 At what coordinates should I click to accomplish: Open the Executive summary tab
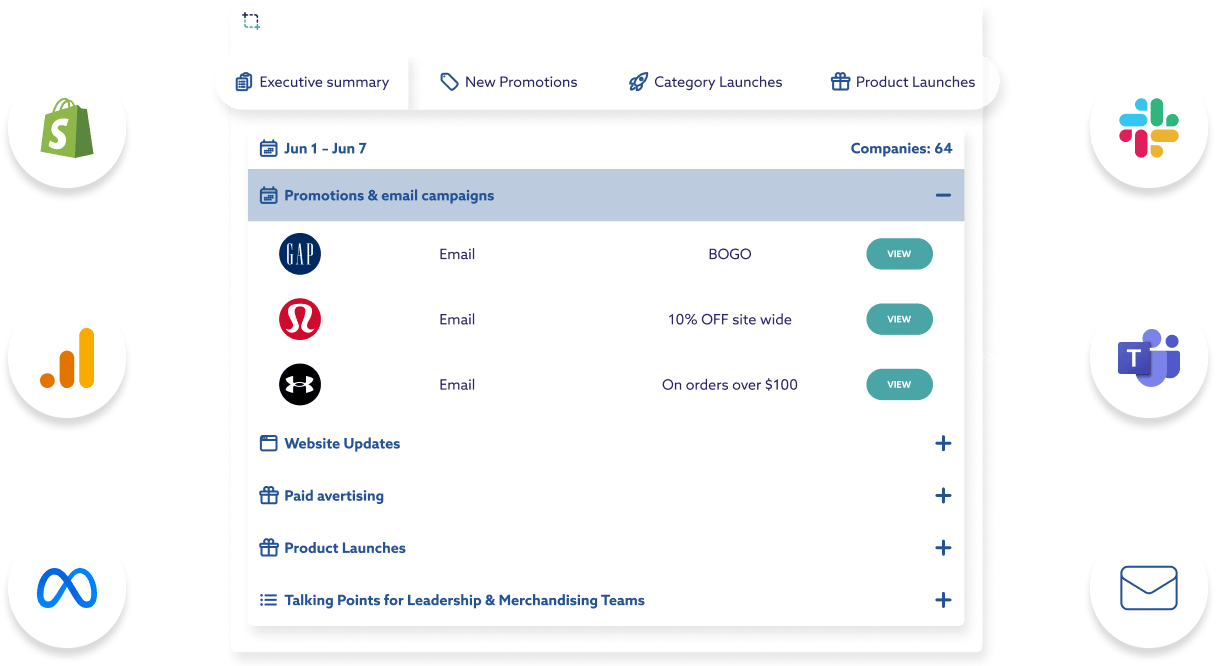(312, 82)
